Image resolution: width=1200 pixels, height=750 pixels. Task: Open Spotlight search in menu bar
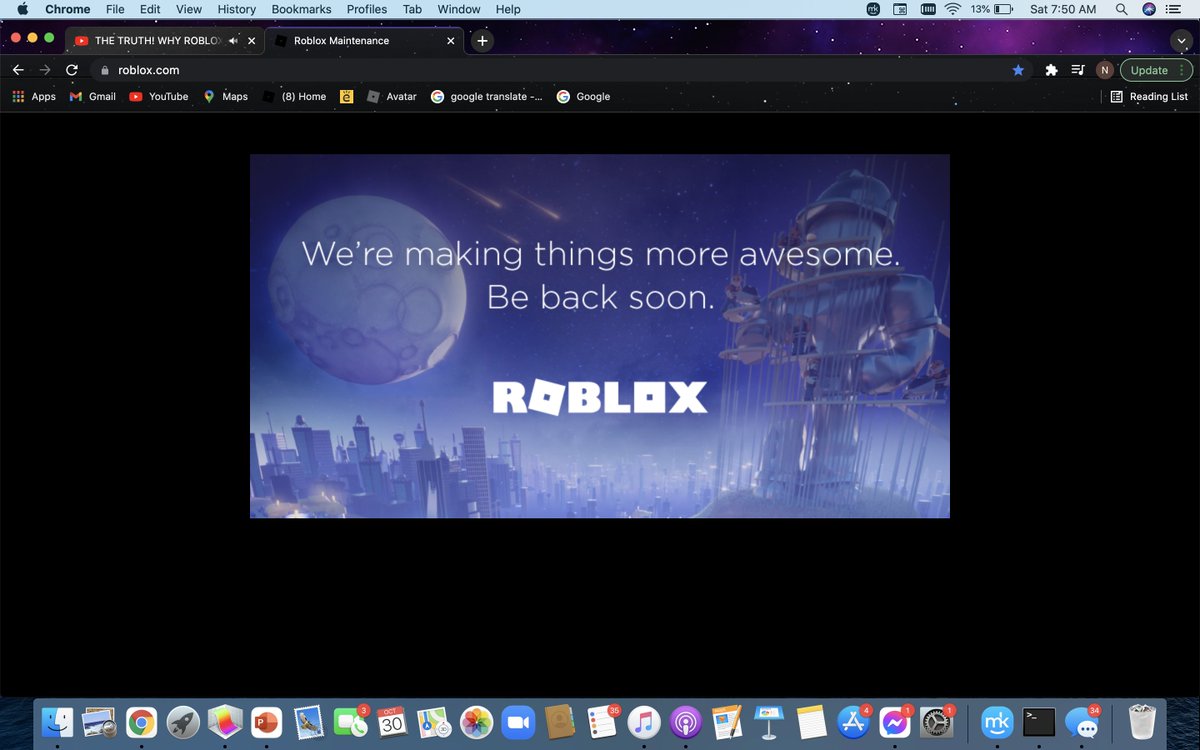(1122, 9)
